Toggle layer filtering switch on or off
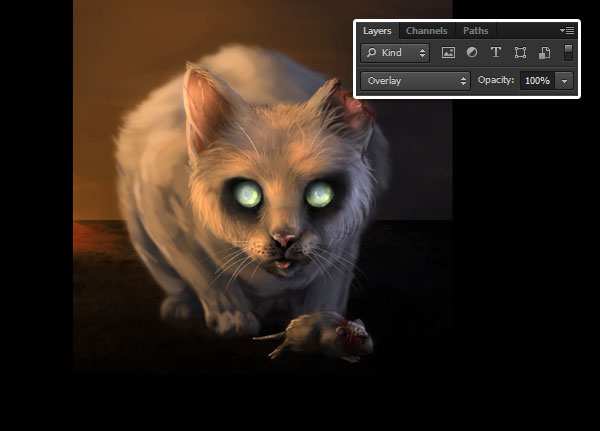Screen dimensions: 600x431 (569, 52)
